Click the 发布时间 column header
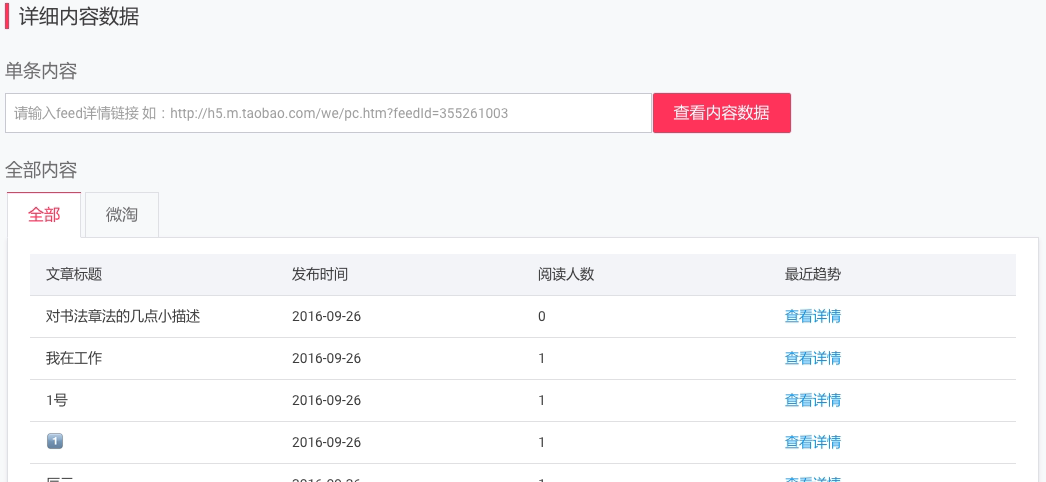 coord(320,274)
